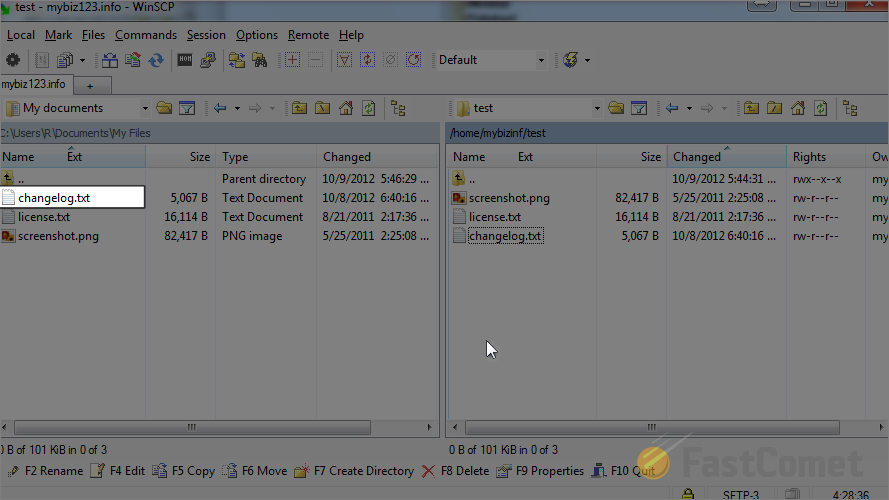
Task: Refresh the local panel
Action: 369,108
